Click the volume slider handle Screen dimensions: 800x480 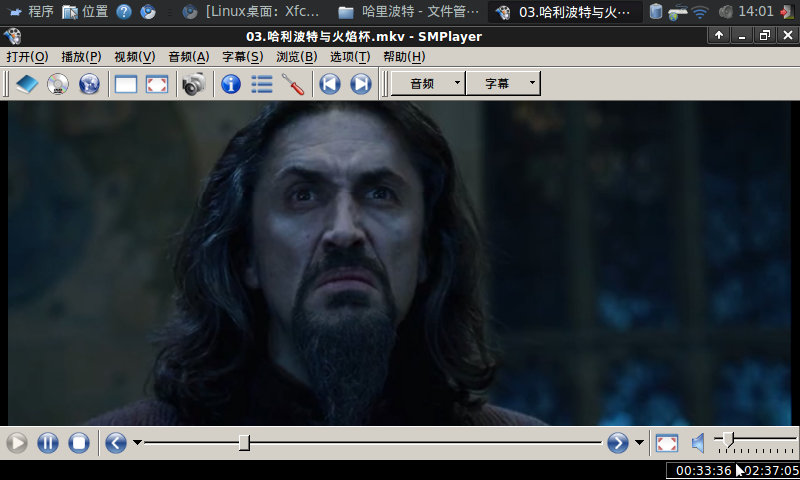pos(728,439)
